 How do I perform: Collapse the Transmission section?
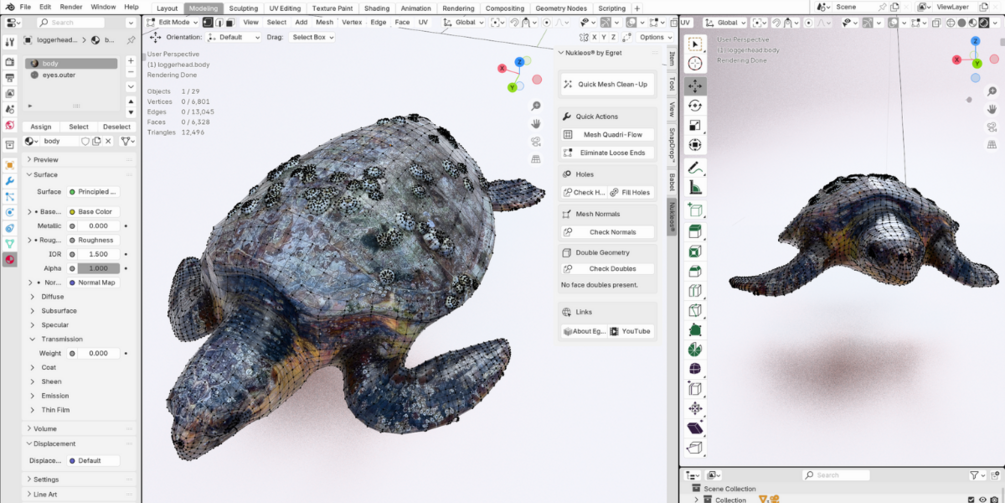(62, 339)
